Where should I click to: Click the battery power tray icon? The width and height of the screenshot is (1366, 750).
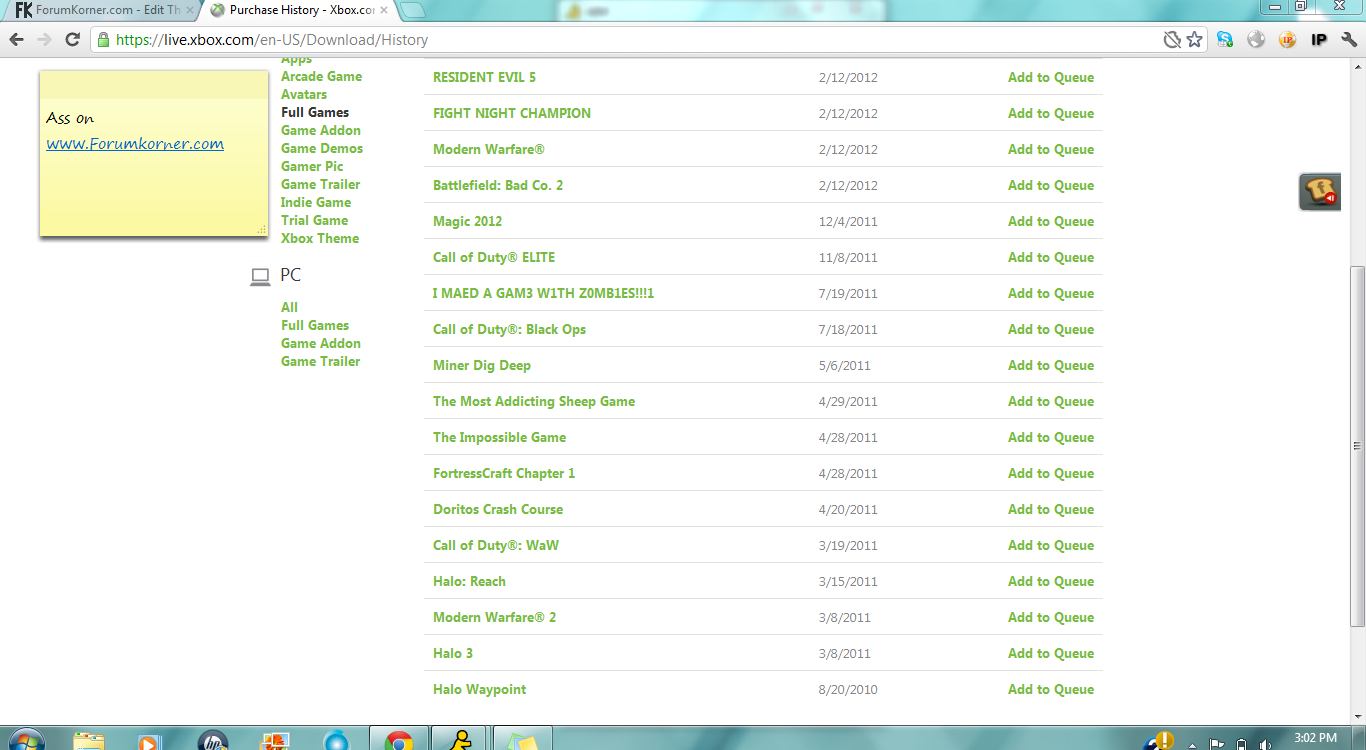coord(1241,743)
